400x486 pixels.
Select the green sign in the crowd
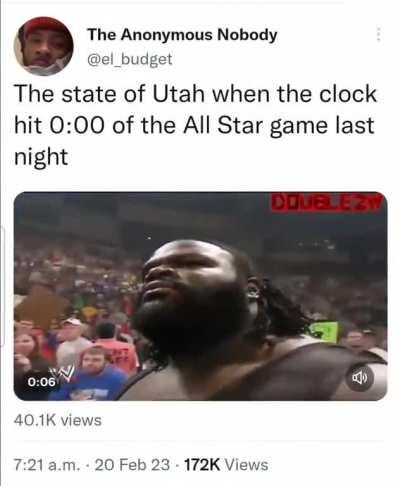pyautogui.click(x=325, y=331)
